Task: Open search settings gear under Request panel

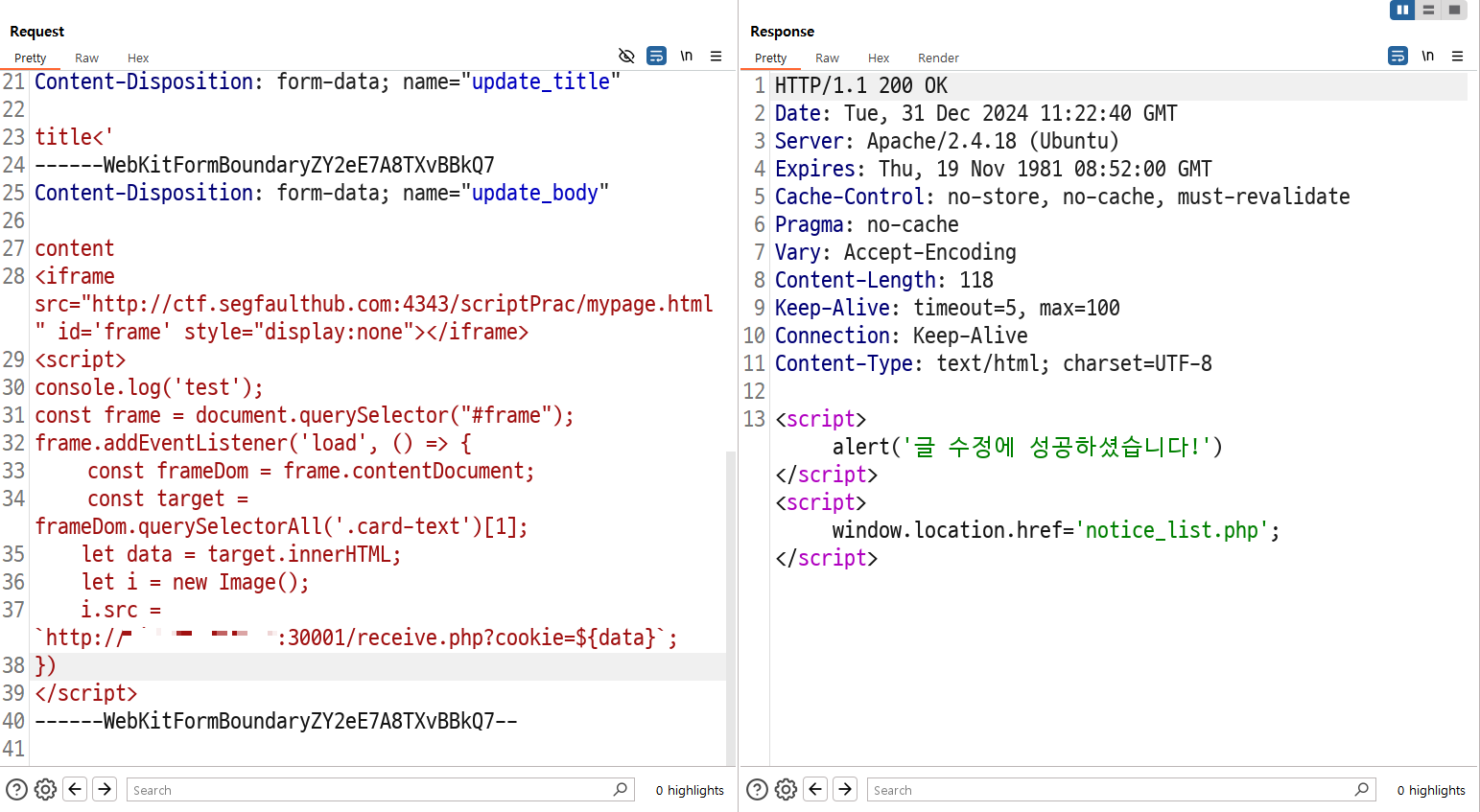Action: coord(45,789)
